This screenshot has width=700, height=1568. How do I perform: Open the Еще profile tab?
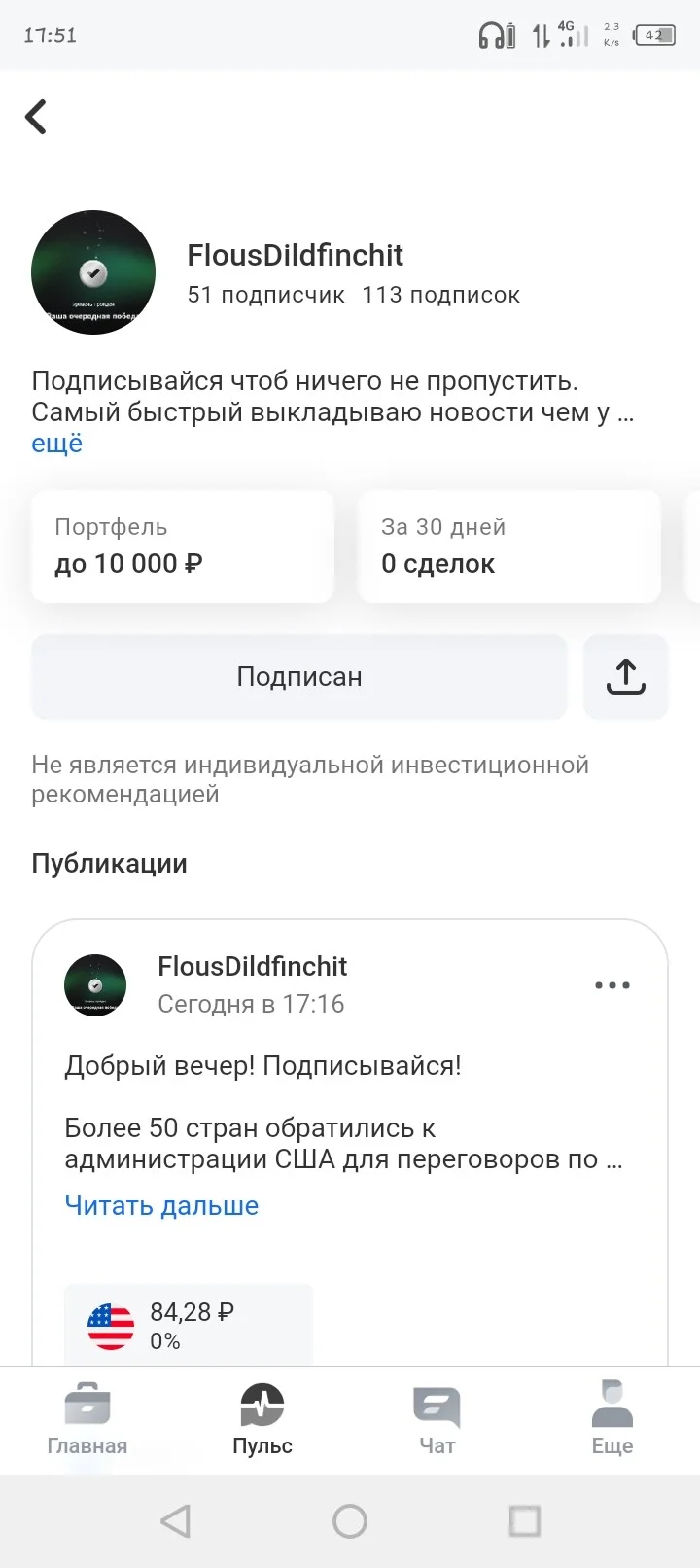pyautogui.click(x=612, y=1418)
